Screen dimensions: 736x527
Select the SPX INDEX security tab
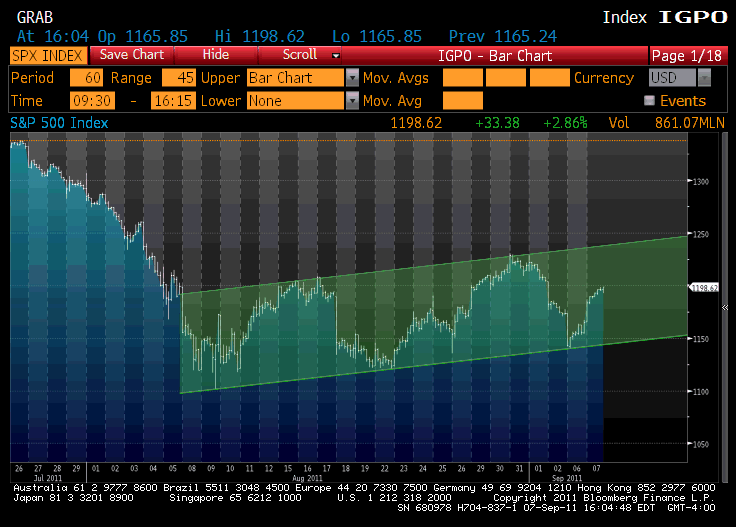click(x=47, y=55)
